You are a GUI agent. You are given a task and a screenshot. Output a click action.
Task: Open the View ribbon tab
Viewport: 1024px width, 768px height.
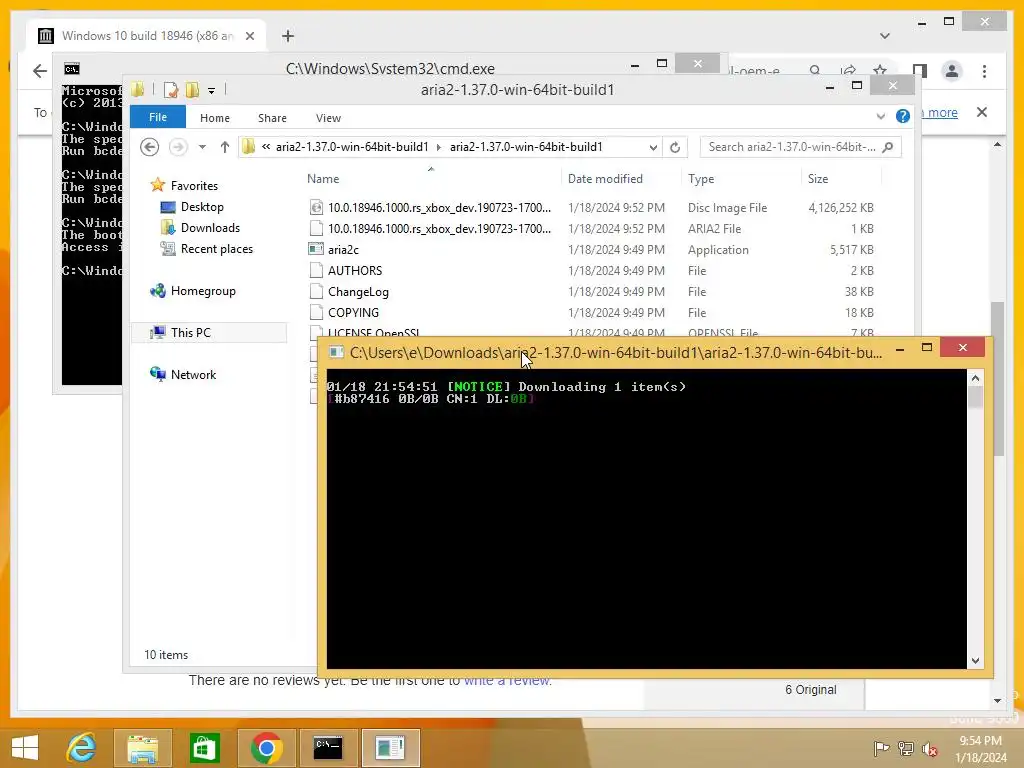(x=328, y=118)
